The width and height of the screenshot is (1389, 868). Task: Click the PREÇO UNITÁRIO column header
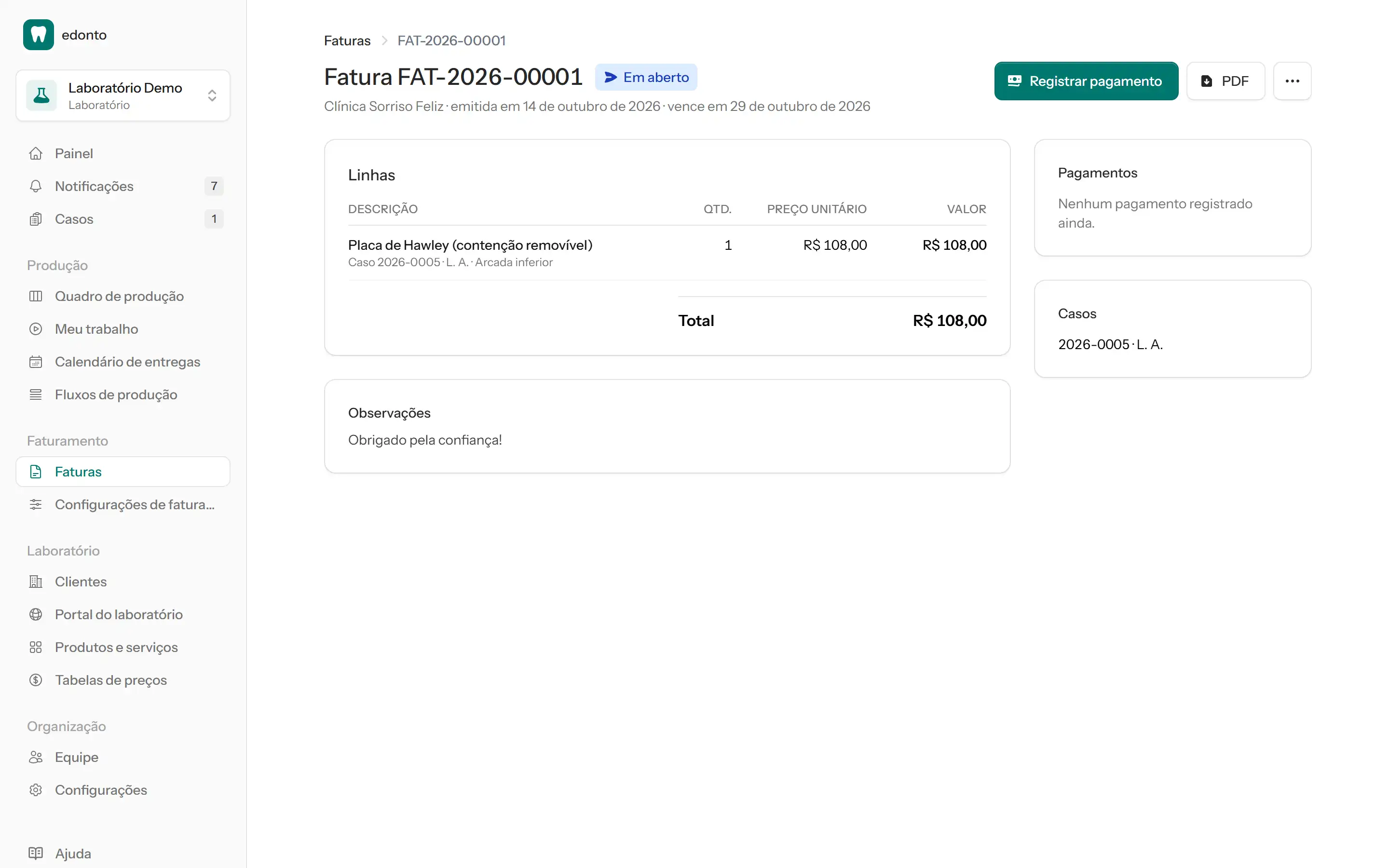(x=816, y=209)
